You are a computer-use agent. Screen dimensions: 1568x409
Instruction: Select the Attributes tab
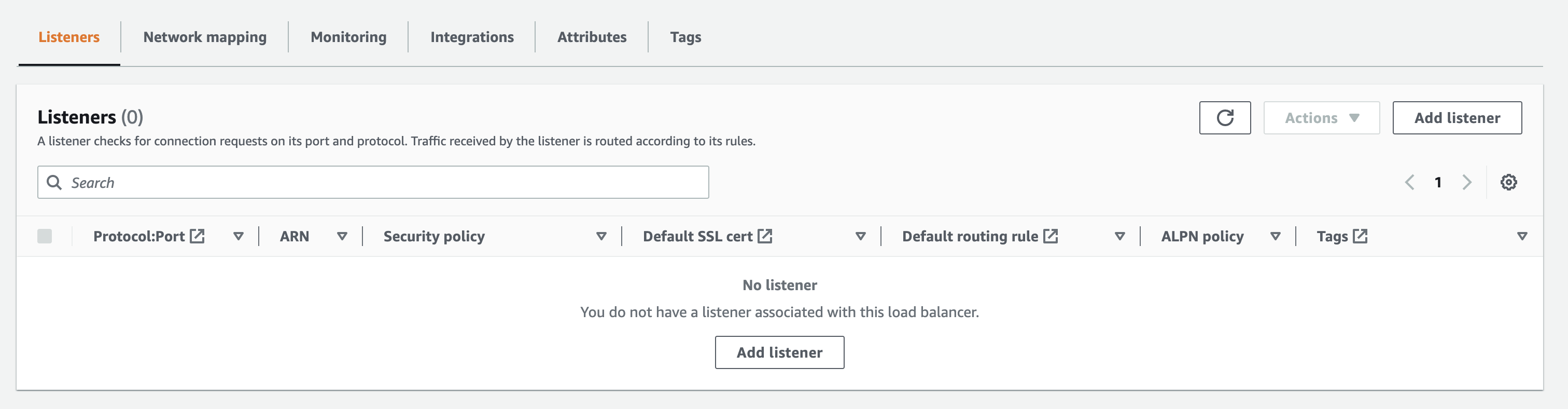[592, 37]
